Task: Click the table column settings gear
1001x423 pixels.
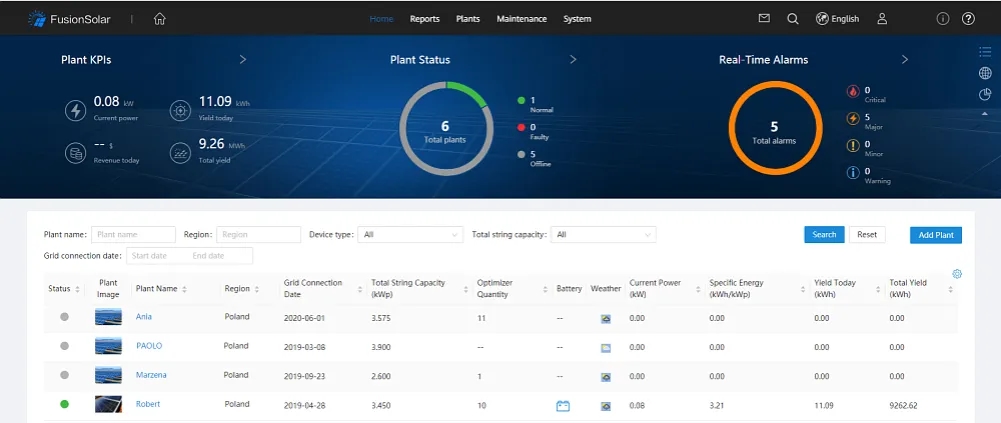Action: click(957, 274)
